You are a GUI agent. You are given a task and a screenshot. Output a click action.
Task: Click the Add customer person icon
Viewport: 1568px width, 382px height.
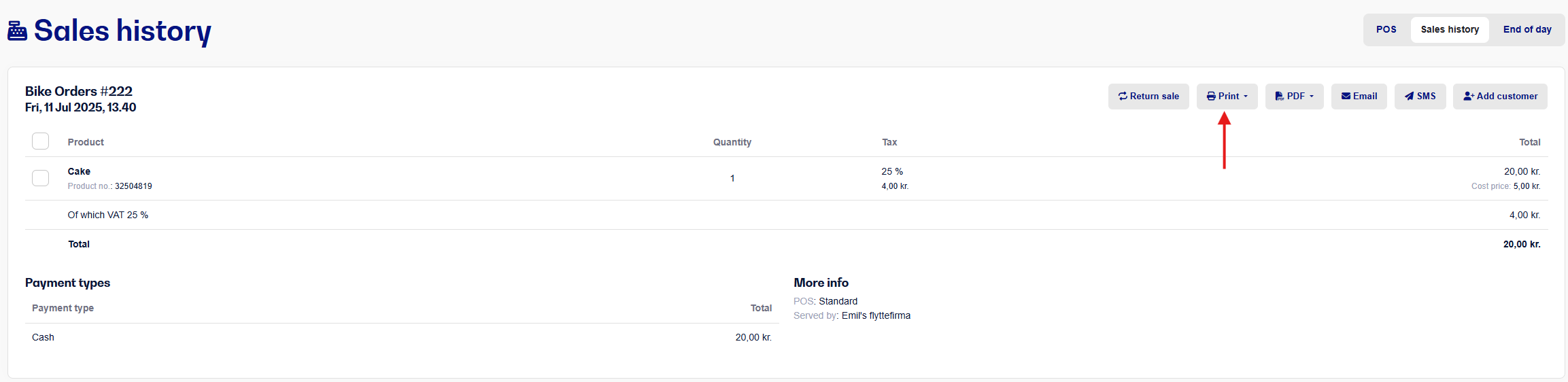click(x=1469, y=97)
